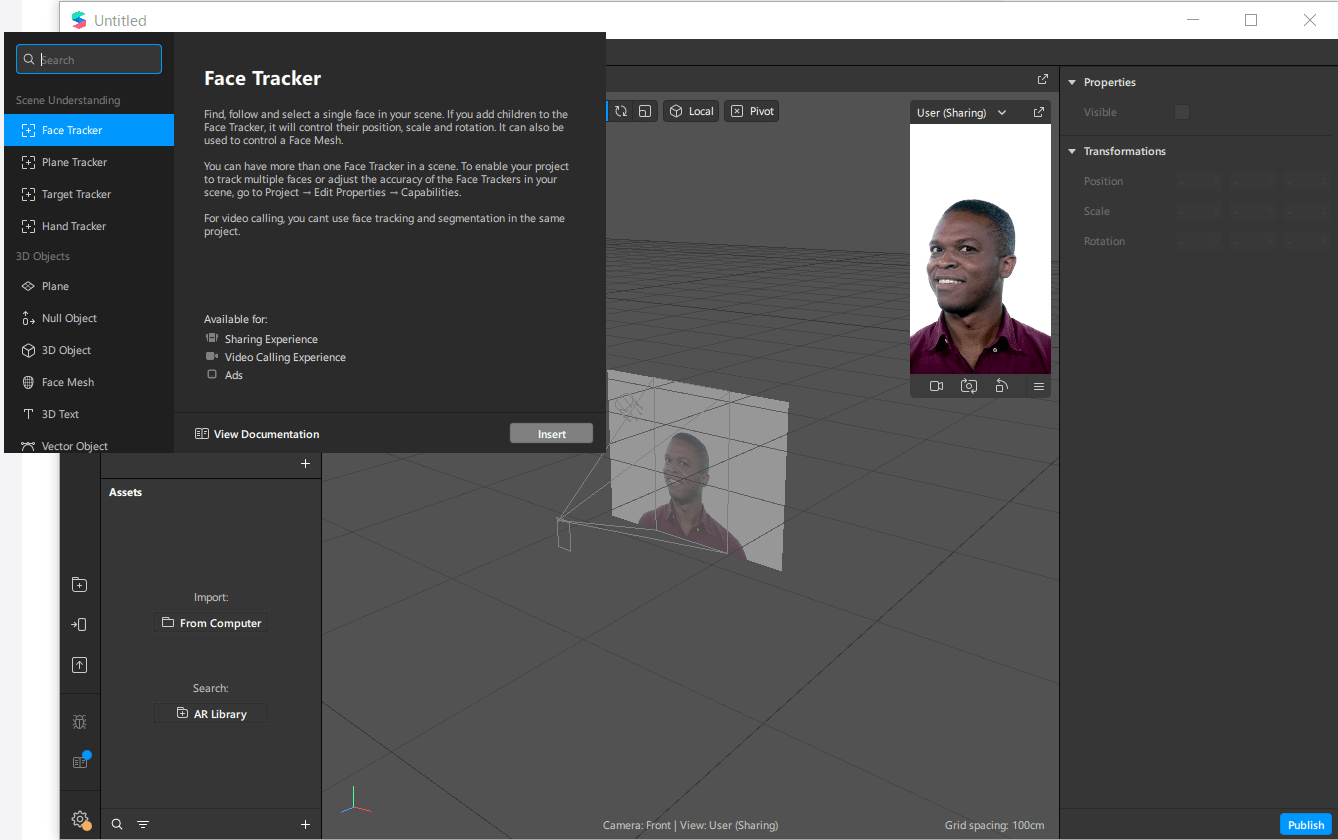Click the first Position value field
The image size is (1338, 840).
(x=1199, y=181)
